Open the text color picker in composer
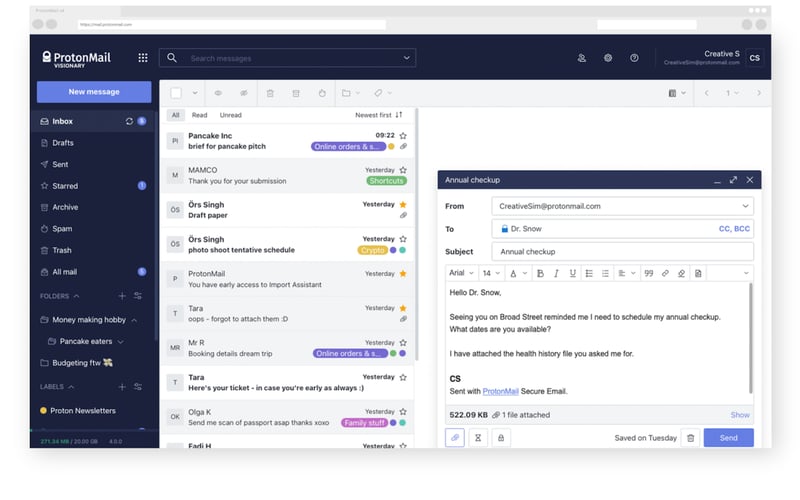Screen dimensions: 800x500 click(x=518, y=273)
